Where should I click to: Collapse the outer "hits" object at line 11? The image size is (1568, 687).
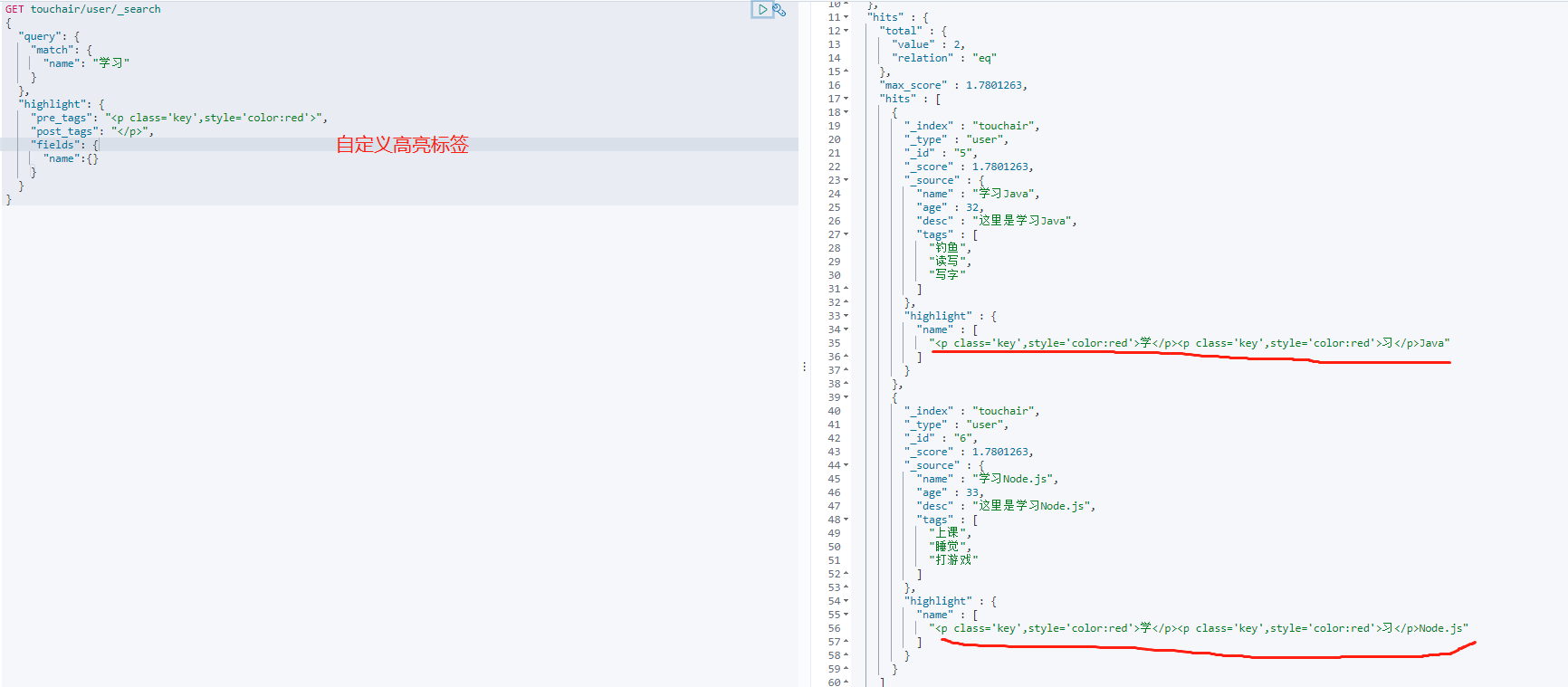(x=846, y=17)
